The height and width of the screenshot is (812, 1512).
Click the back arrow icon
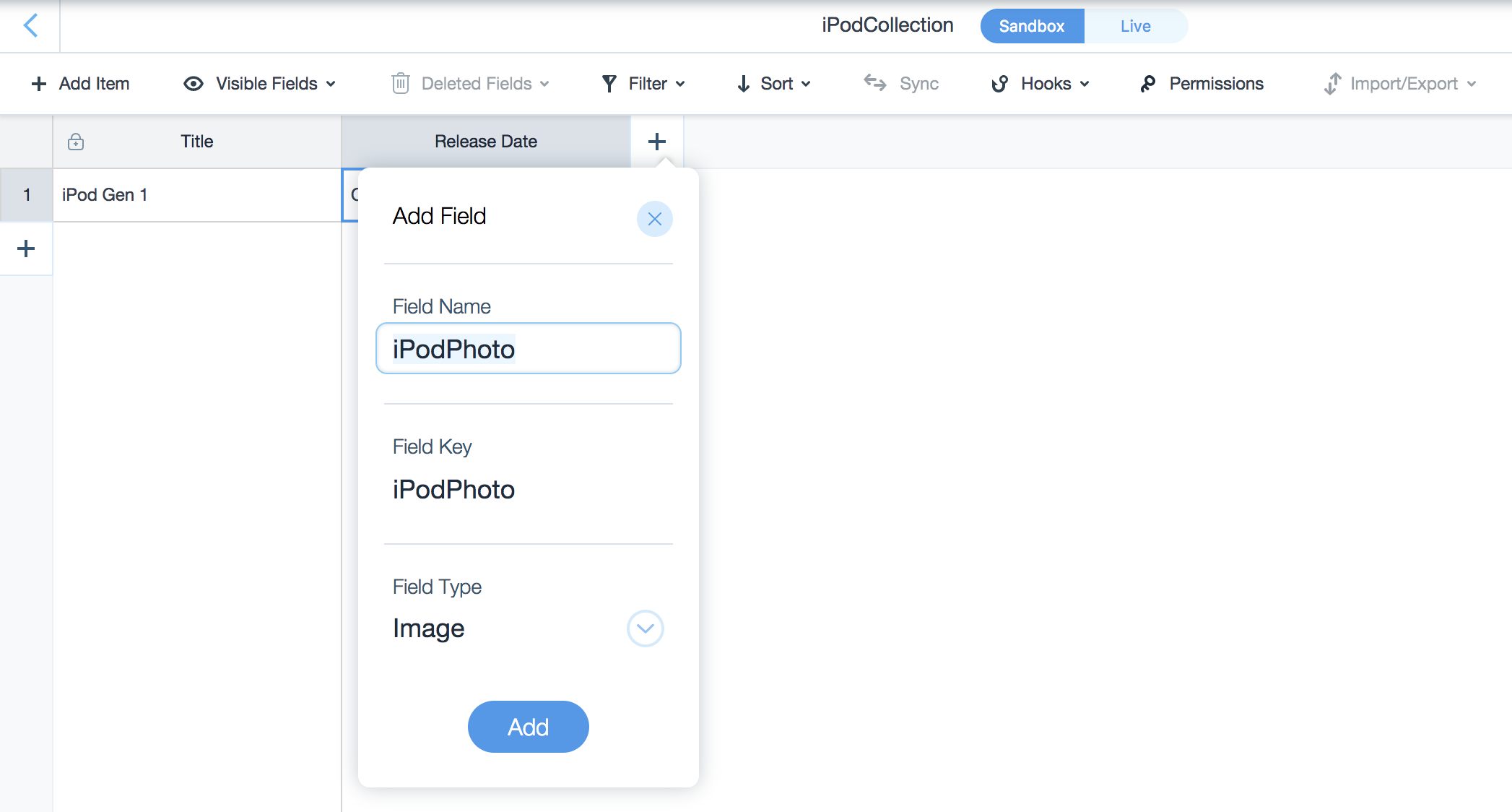tap(30, 26)
